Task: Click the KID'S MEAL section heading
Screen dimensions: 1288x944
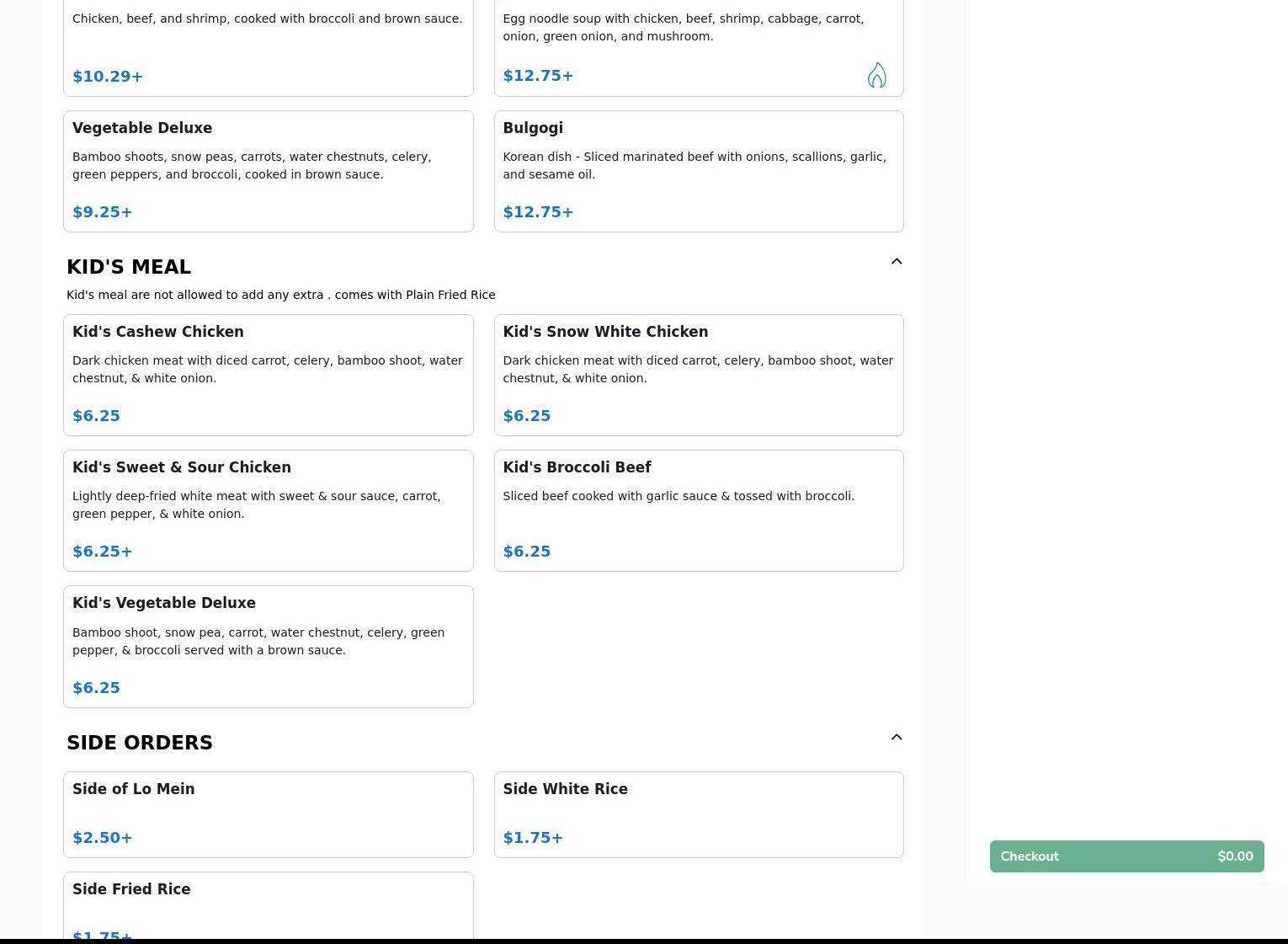Action: [x=129, y=267]
